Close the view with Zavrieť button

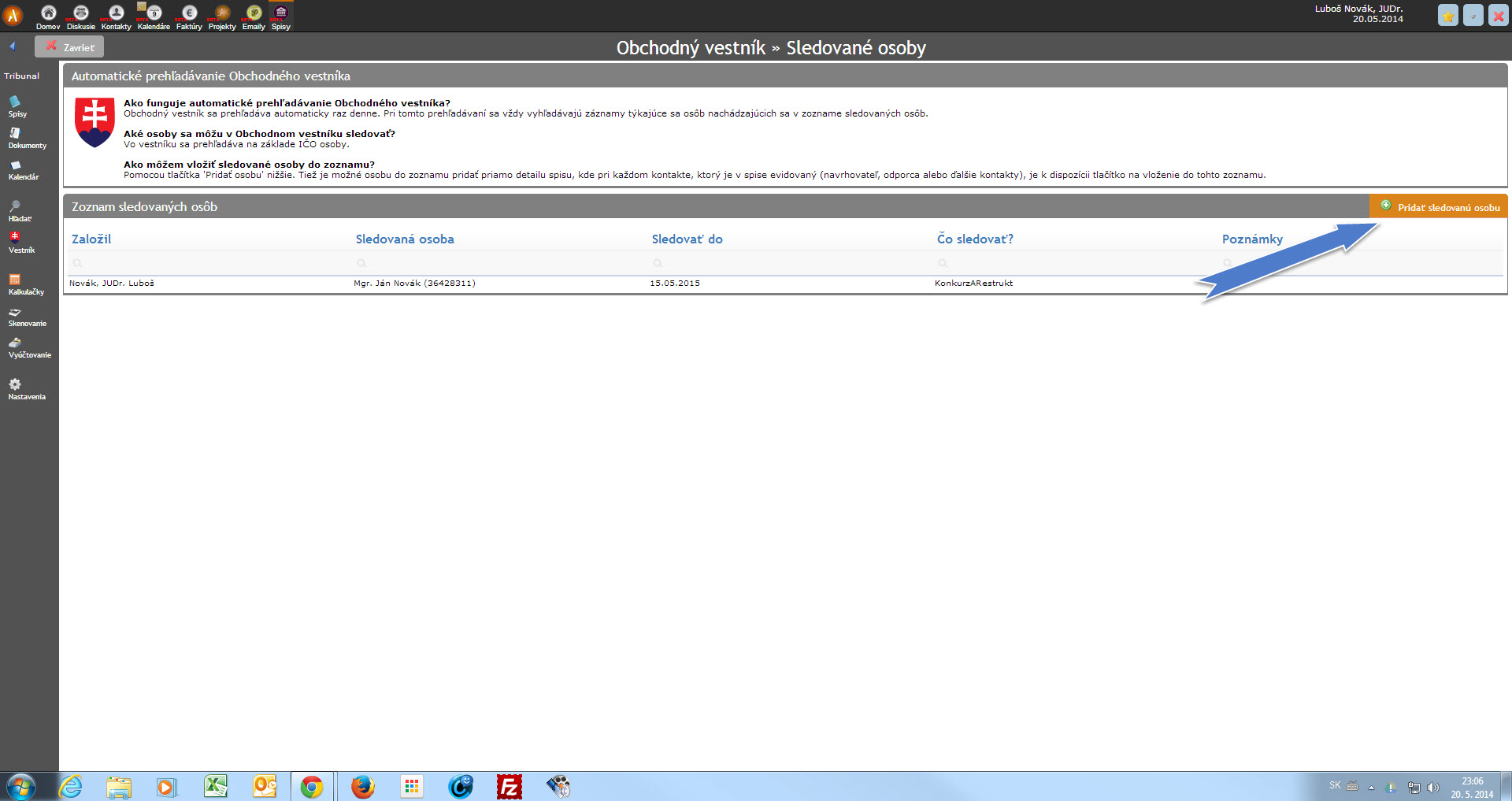pos(69,46)
